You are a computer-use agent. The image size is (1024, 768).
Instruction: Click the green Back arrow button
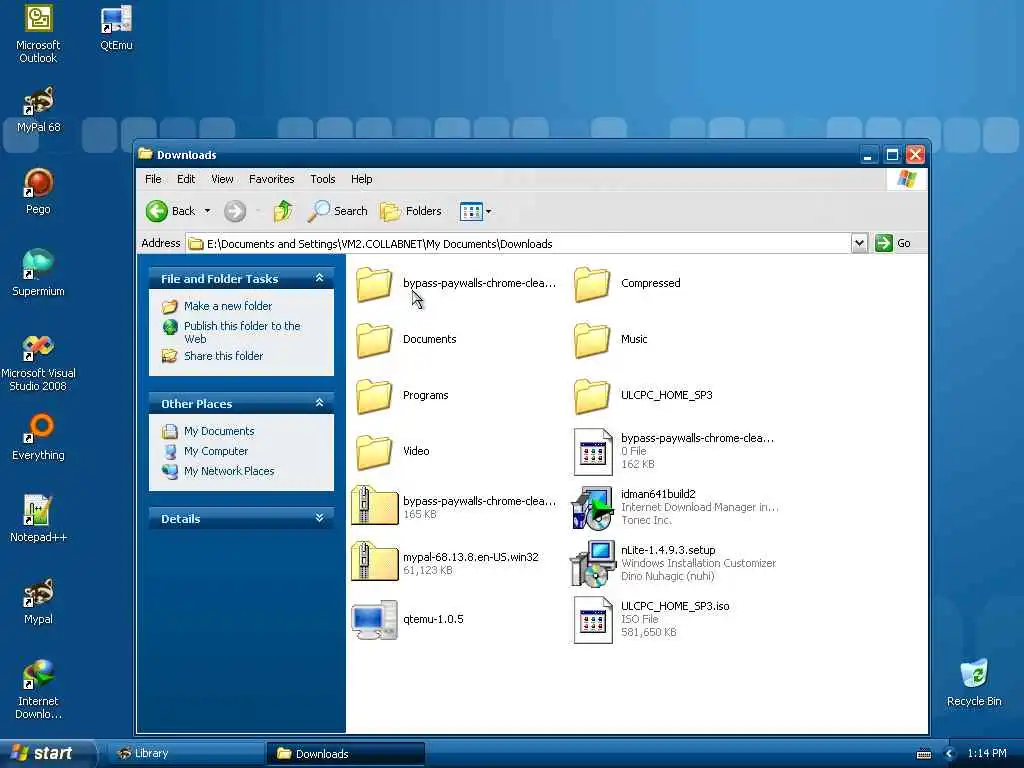click(157, 211)
